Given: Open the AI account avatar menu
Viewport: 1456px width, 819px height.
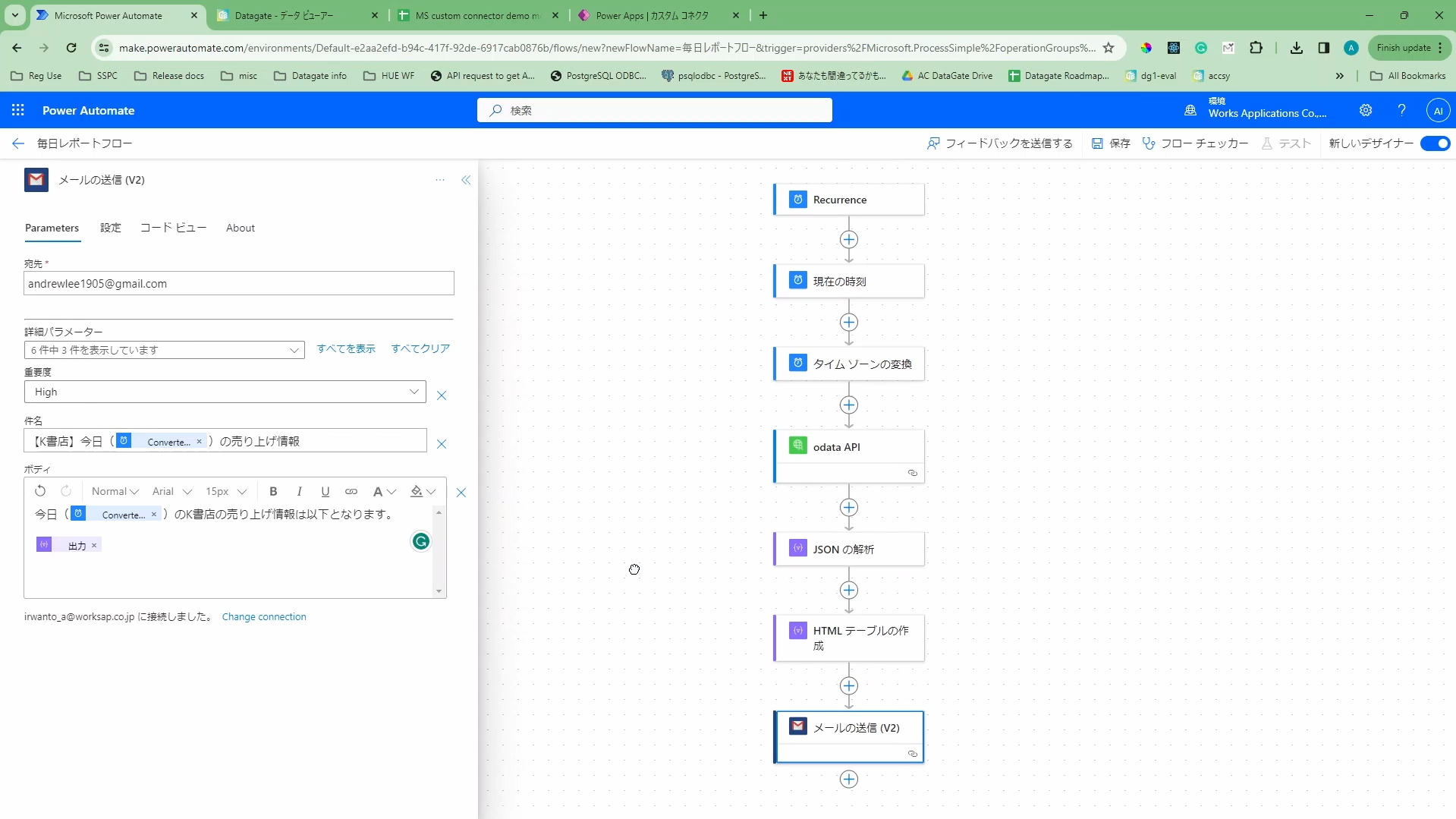Looking at the screenshot, I should pyautogui.click(x=1438, y=110).
